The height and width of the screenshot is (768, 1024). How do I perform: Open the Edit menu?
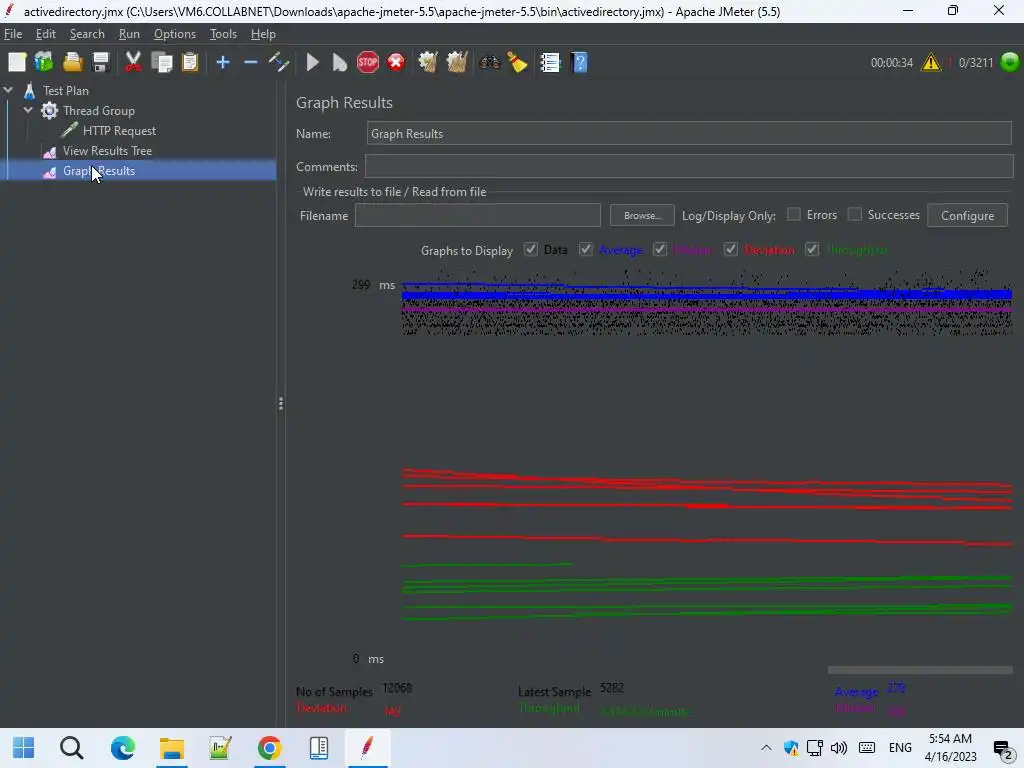coord(45,34)
